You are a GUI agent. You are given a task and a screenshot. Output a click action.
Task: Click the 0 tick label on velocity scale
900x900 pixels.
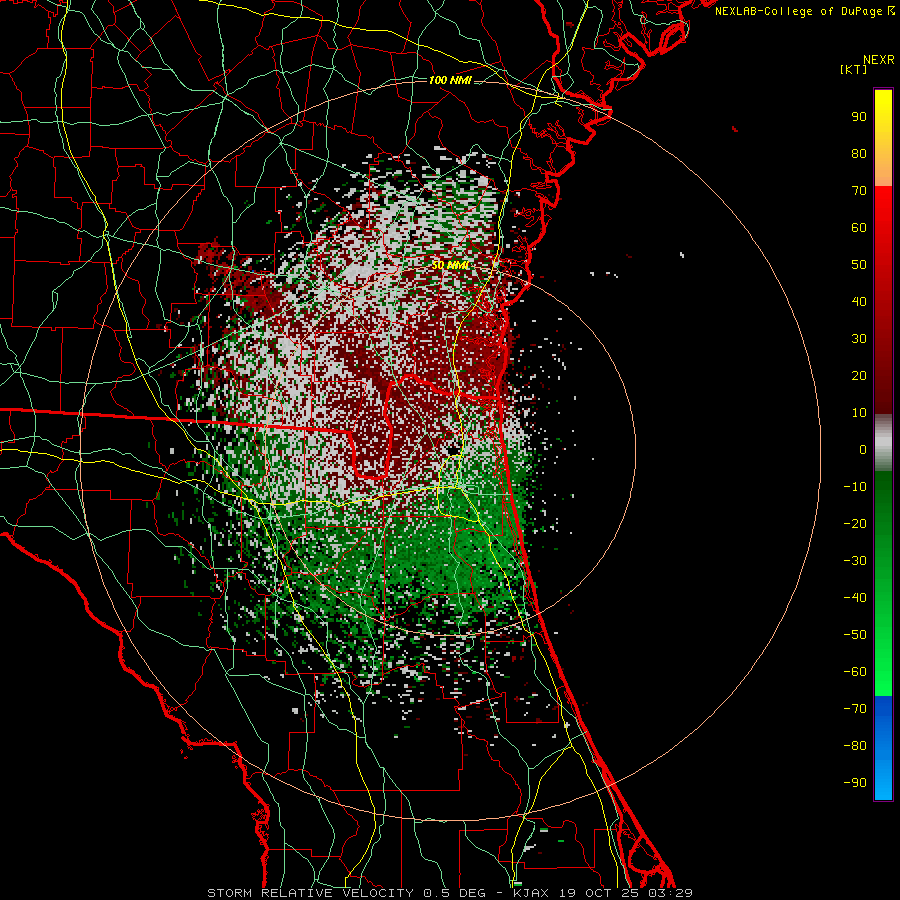[863, 450]
